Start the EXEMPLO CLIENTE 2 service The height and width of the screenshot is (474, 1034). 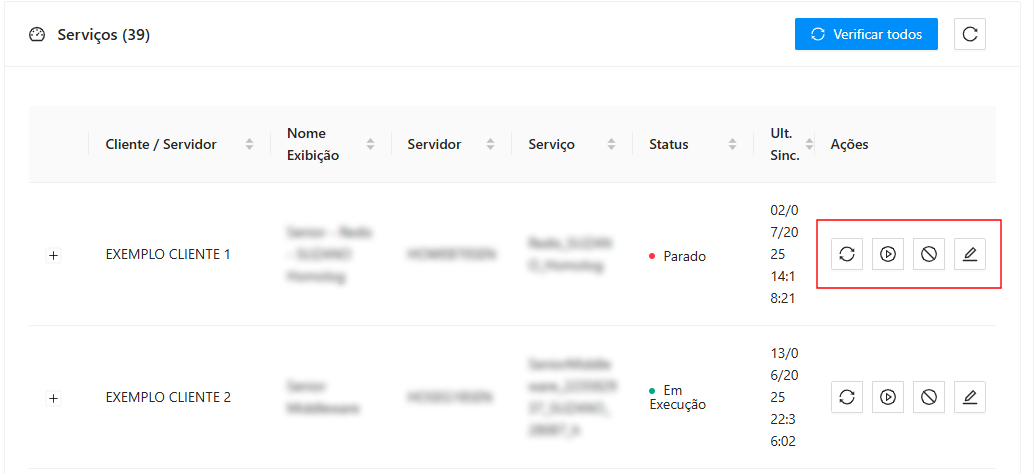tap(888, 397)
